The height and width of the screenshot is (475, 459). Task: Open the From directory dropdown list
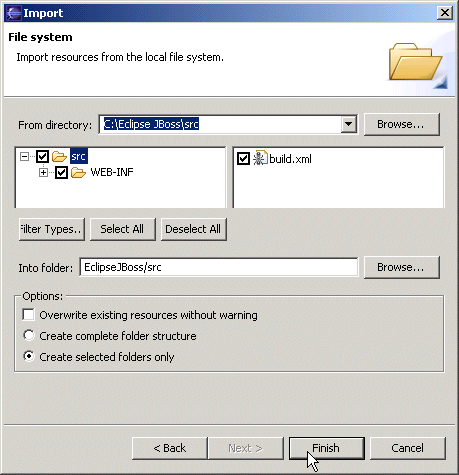(x=348, y=124)
